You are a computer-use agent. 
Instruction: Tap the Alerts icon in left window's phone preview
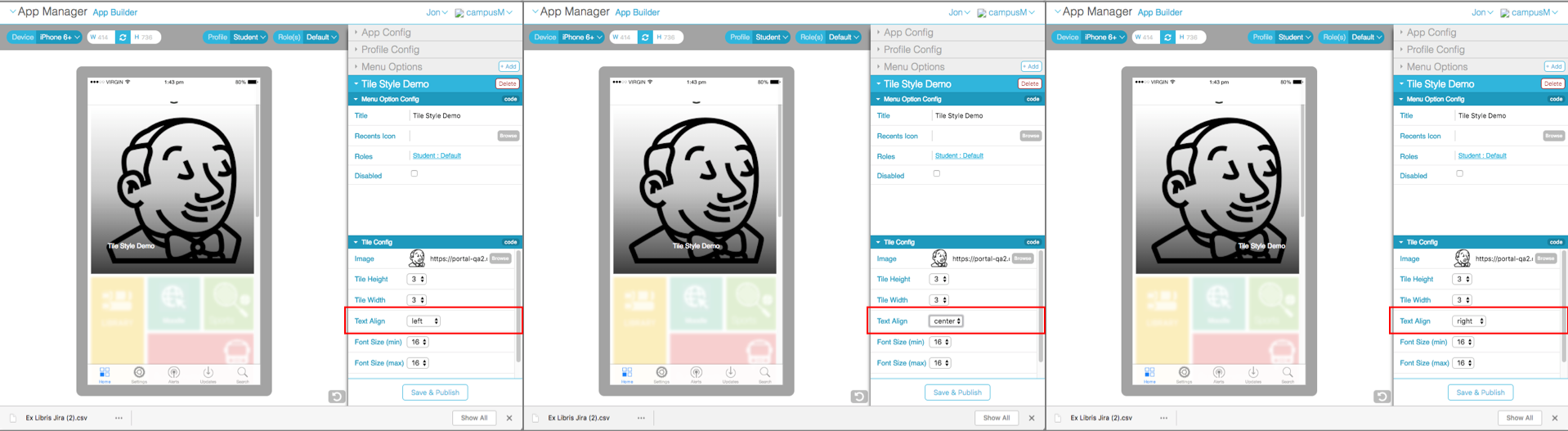pos(173,375)
